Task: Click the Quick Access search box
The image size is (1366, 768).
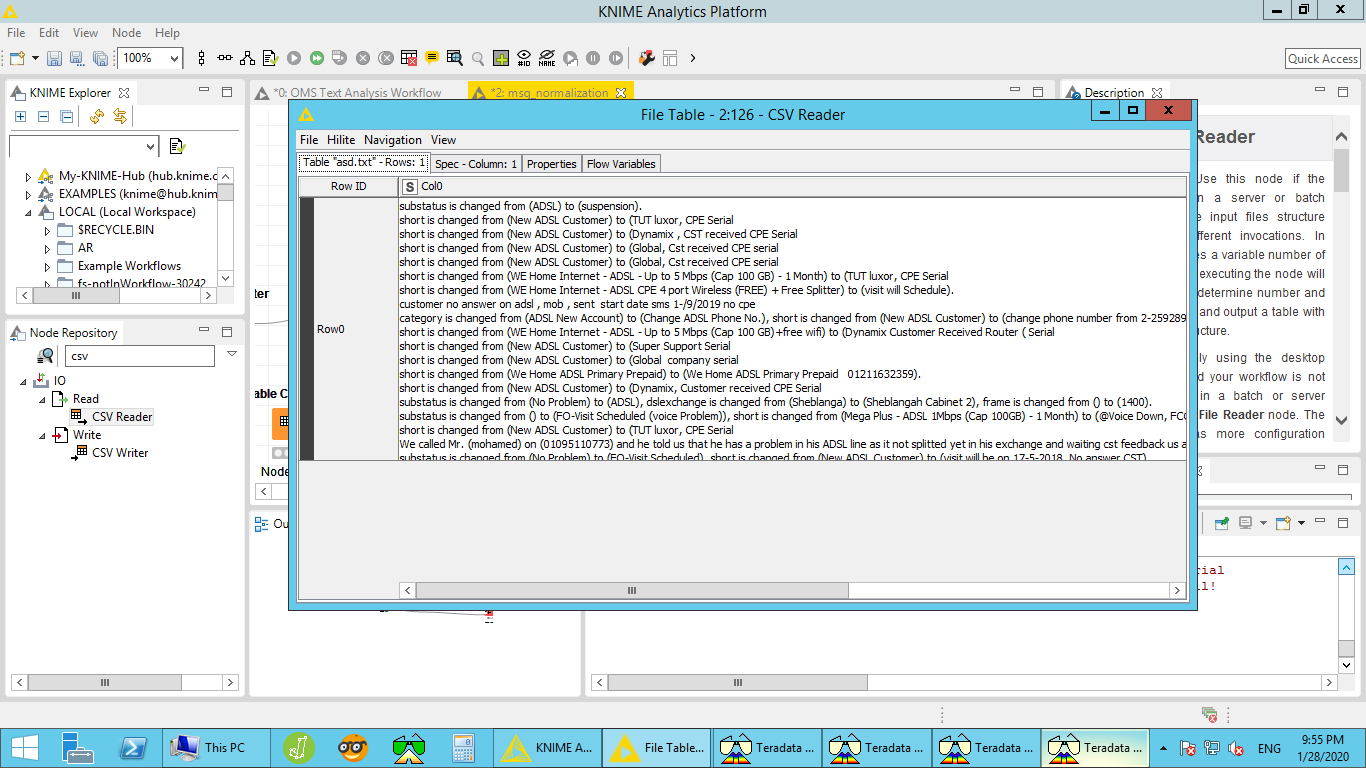Action: click(x=1322, y=59)
